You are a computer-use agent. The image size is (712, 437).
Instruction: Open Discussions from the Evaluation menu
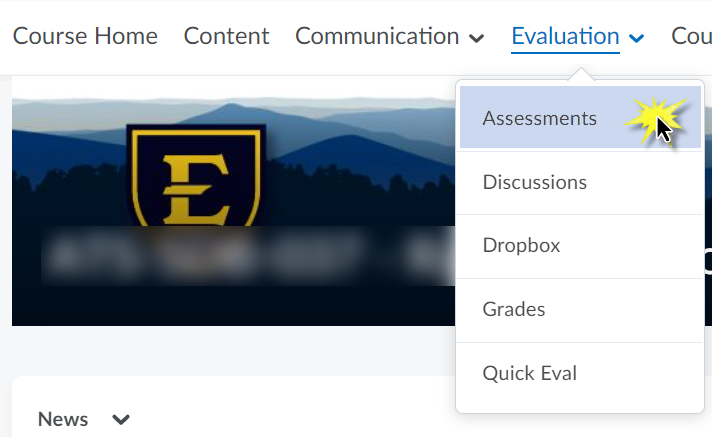pyautogui.click(x=535, y=182)
